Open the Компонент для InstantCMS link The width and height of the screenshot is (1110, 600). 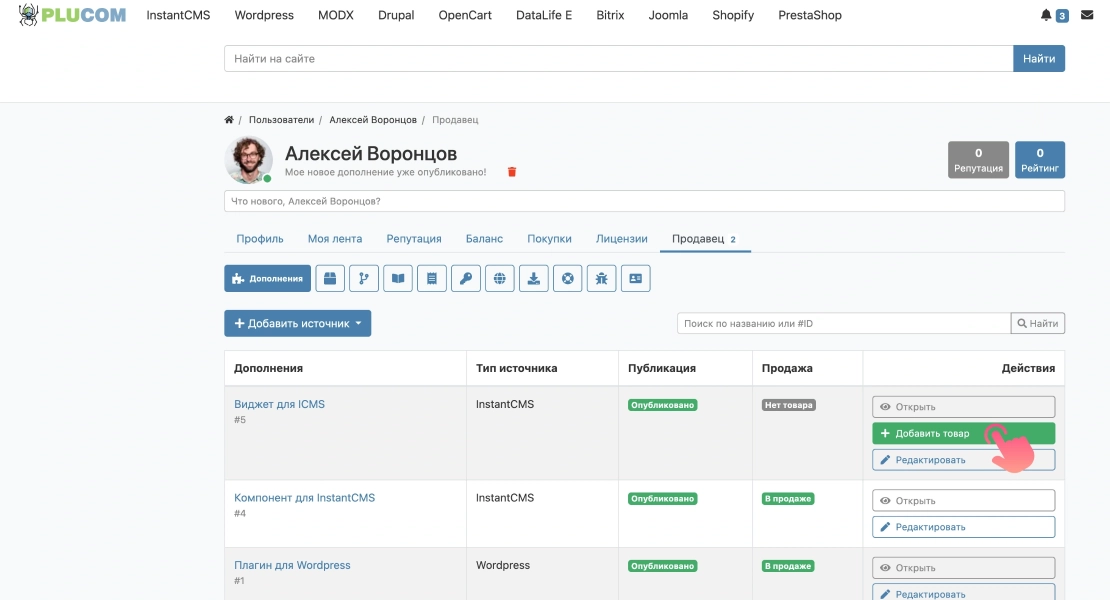(304, 497)
